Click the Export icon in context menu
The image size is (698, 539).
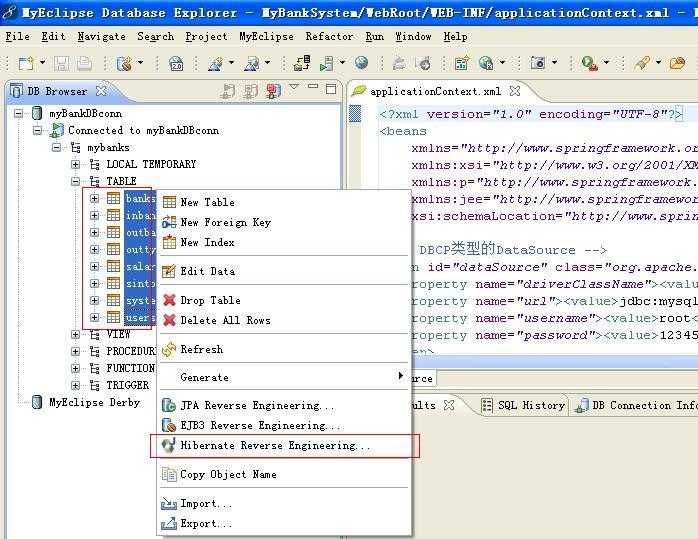coord(169,523)
